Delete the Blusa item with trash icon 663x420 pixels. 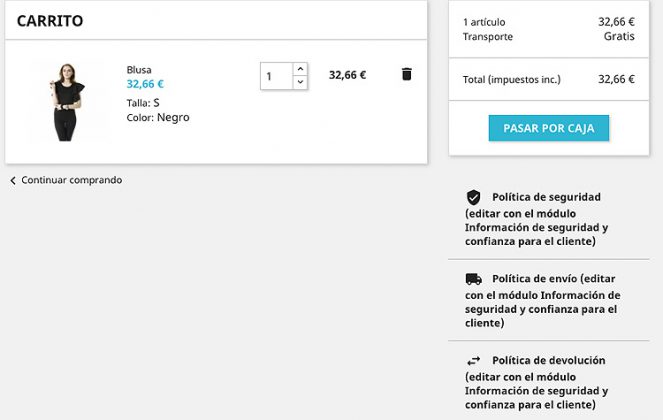tap(406, 74)
